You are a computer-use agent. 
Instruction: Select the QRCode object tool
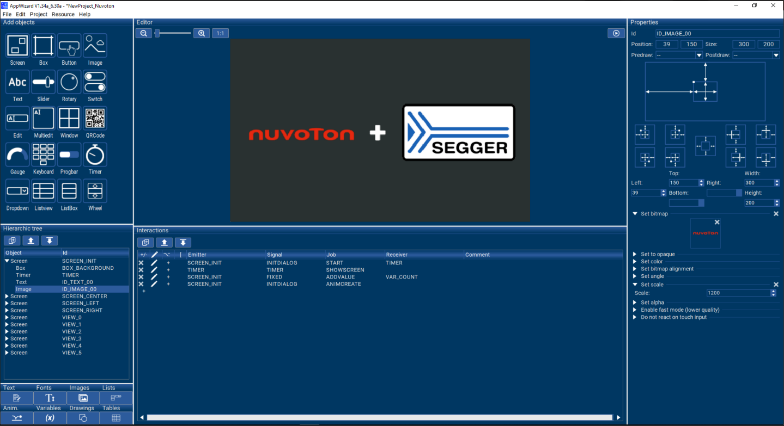[95, 119]
